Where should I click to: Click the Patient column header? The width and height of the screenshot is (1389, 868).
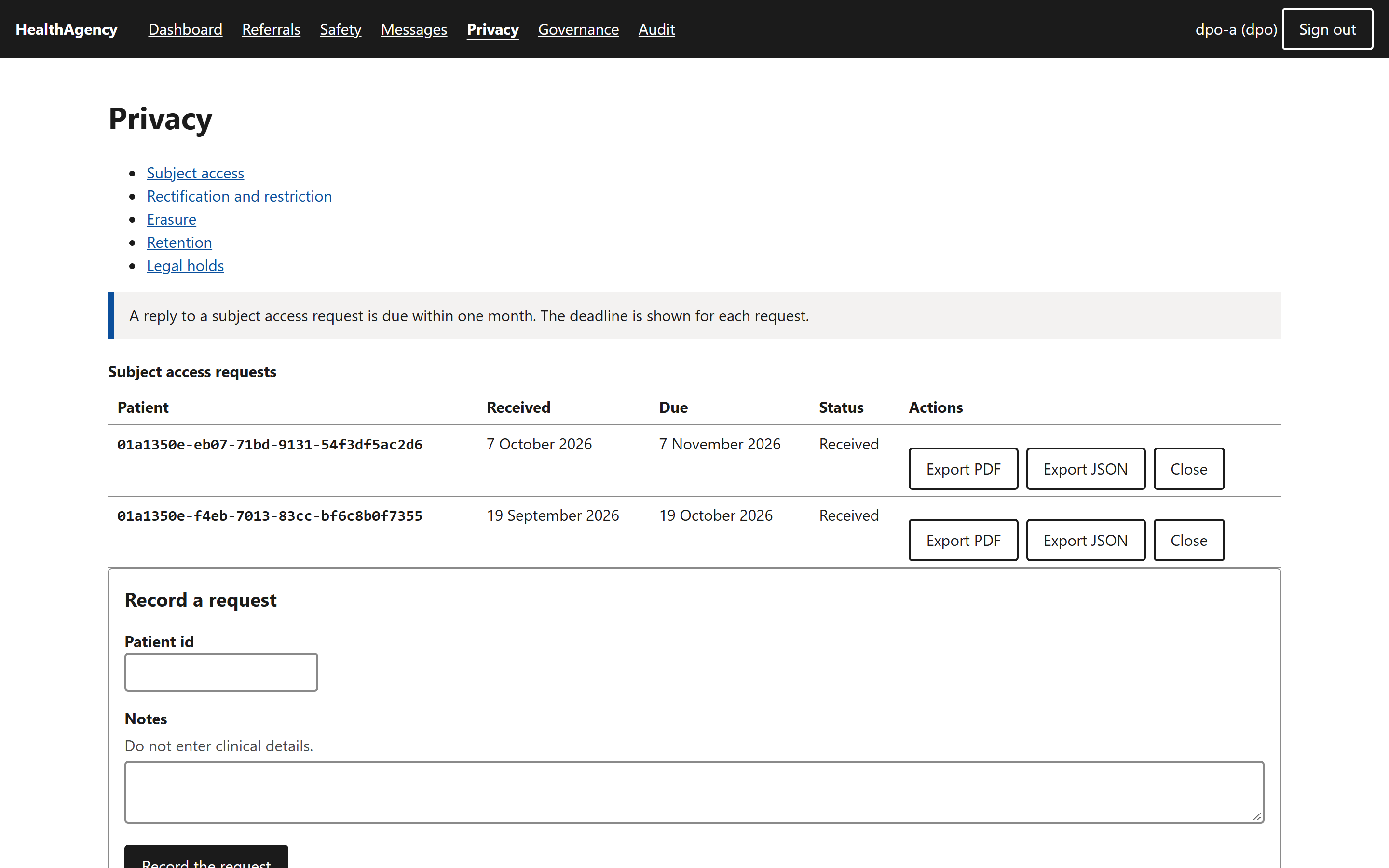coord(143,407)
